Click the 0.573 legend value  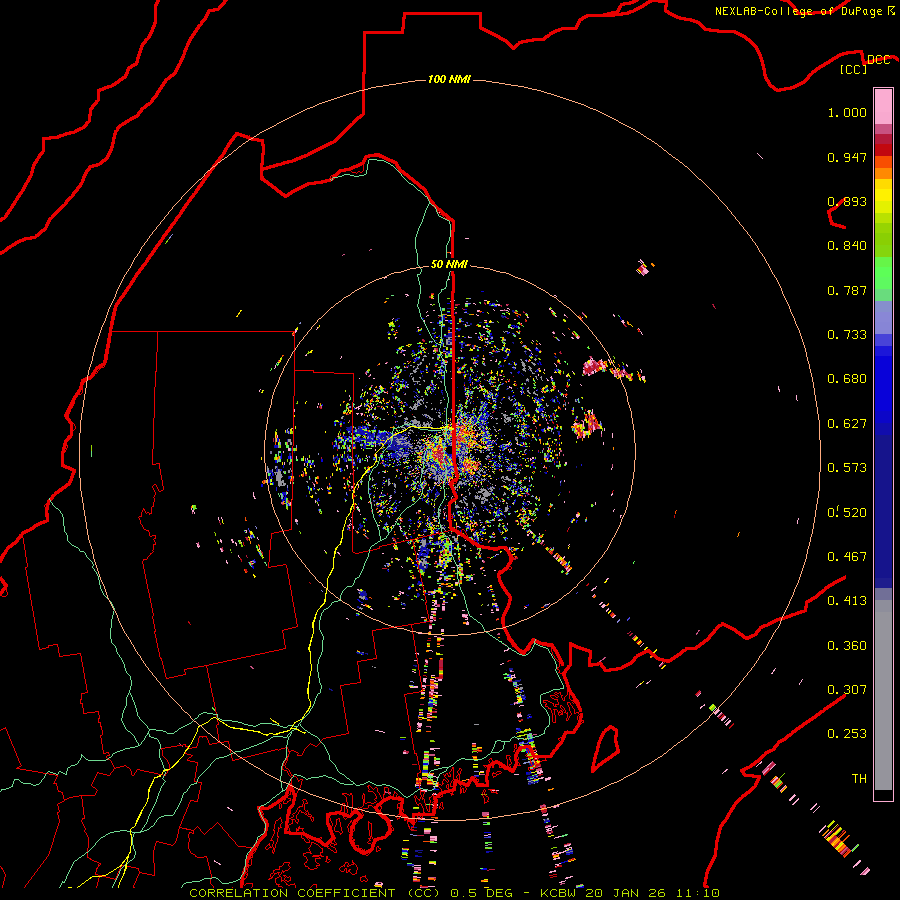coord(847,468)
